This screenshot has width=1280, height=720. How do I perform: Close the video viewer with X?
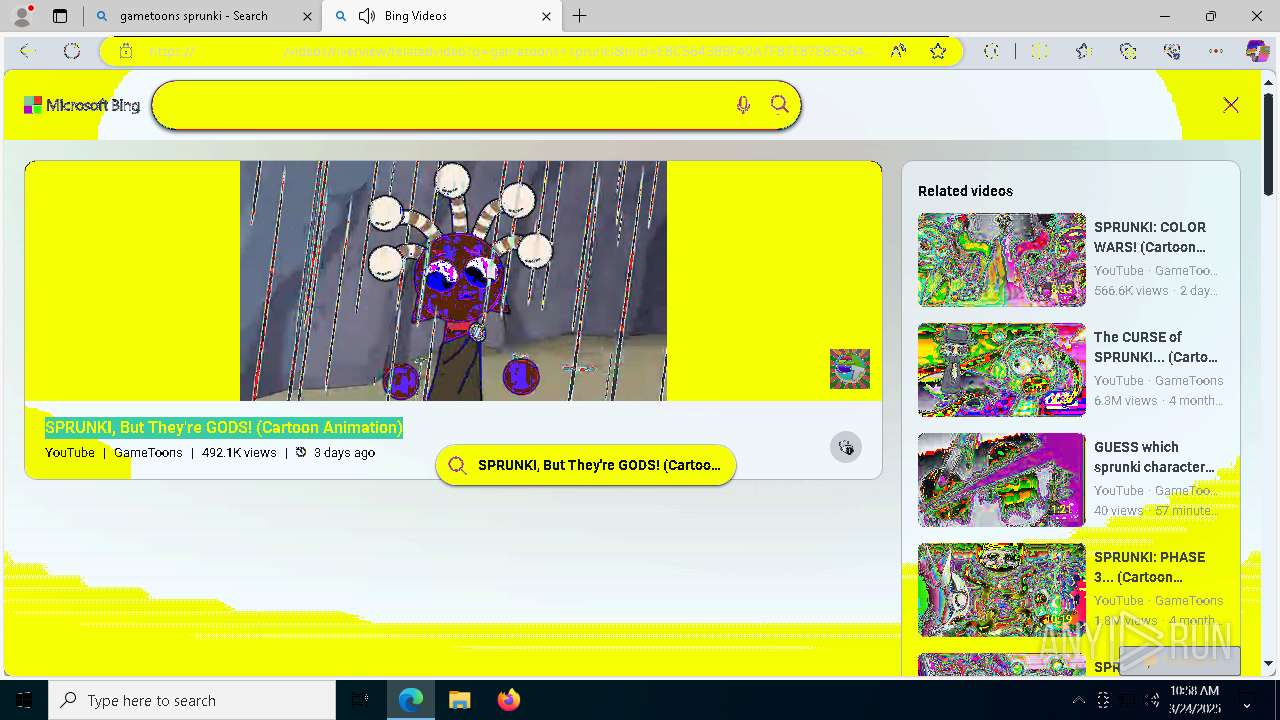point(1231,105)
